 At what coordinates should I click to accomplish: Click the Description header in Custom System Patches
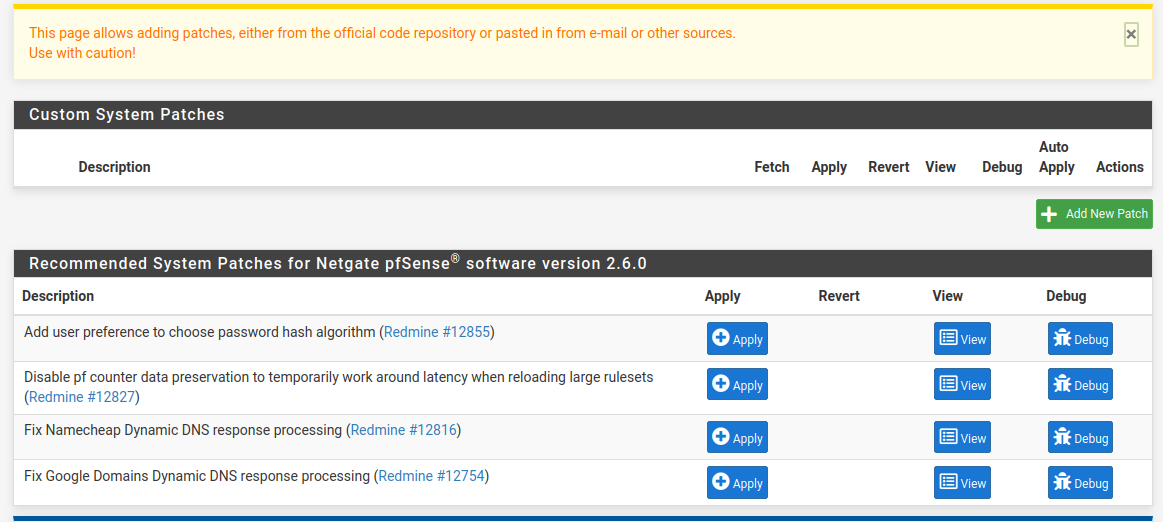click(x=114, y=167)
